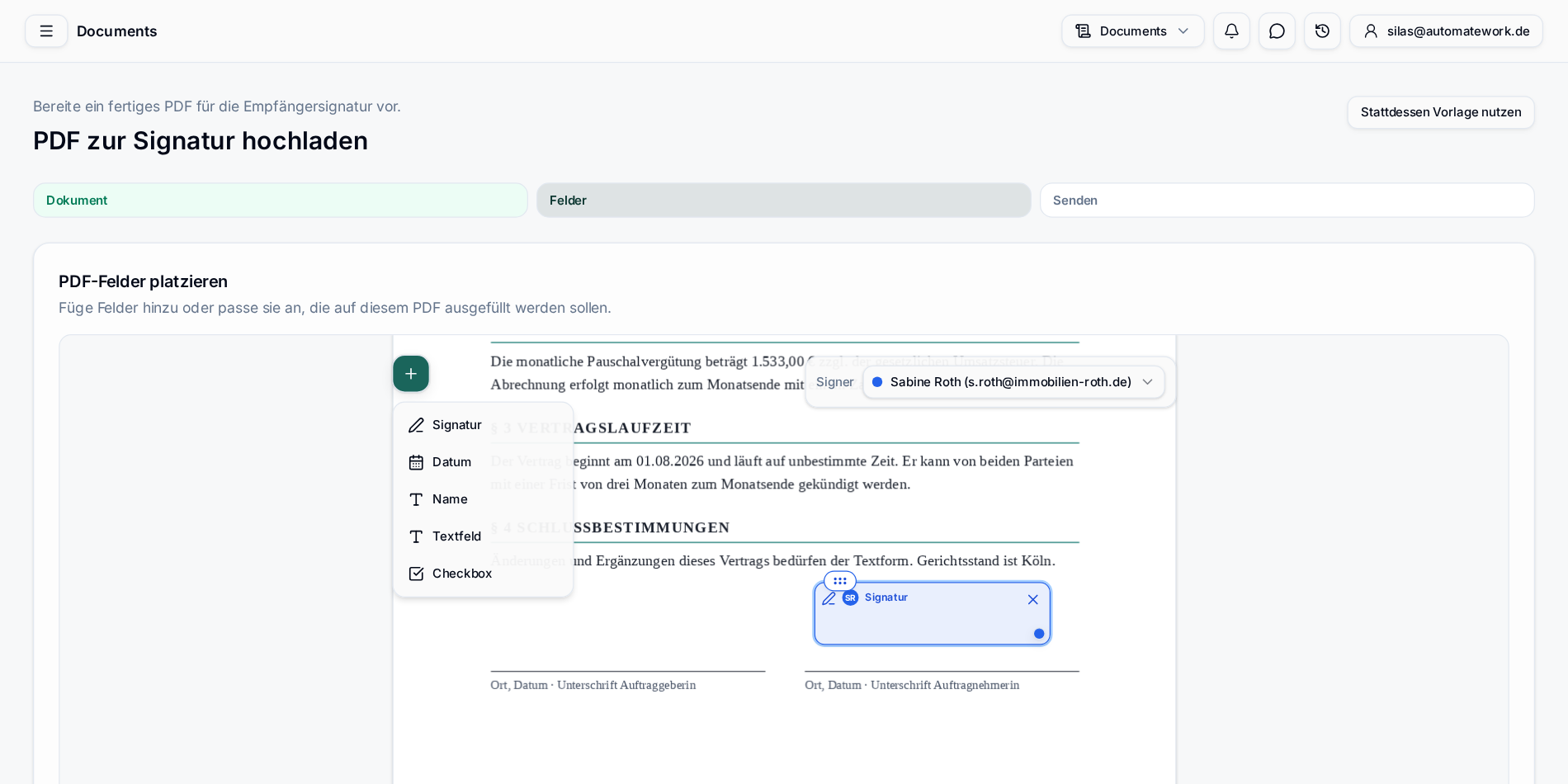This screenshot has width=1568, height=784.
Task: Add a Textfeld field from menu
Action: (483, 536)
